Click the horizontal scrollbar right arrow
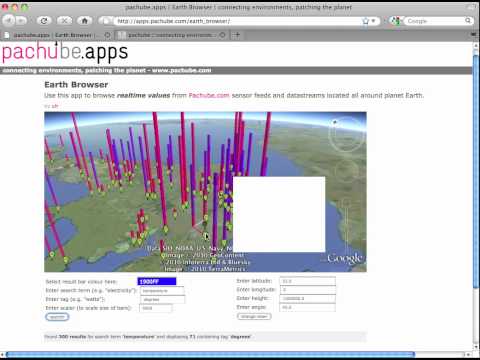The image size is (480, 360). click(x=469, y=354)
